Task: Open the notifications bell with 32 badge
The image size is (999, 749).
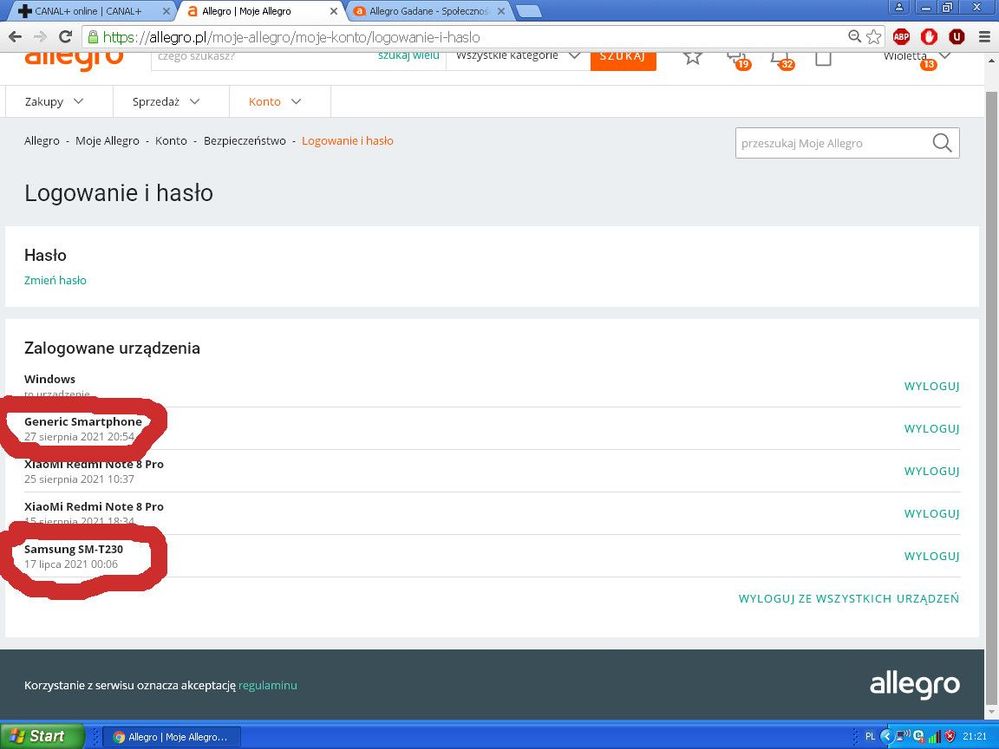Action: tap(779, 57)
